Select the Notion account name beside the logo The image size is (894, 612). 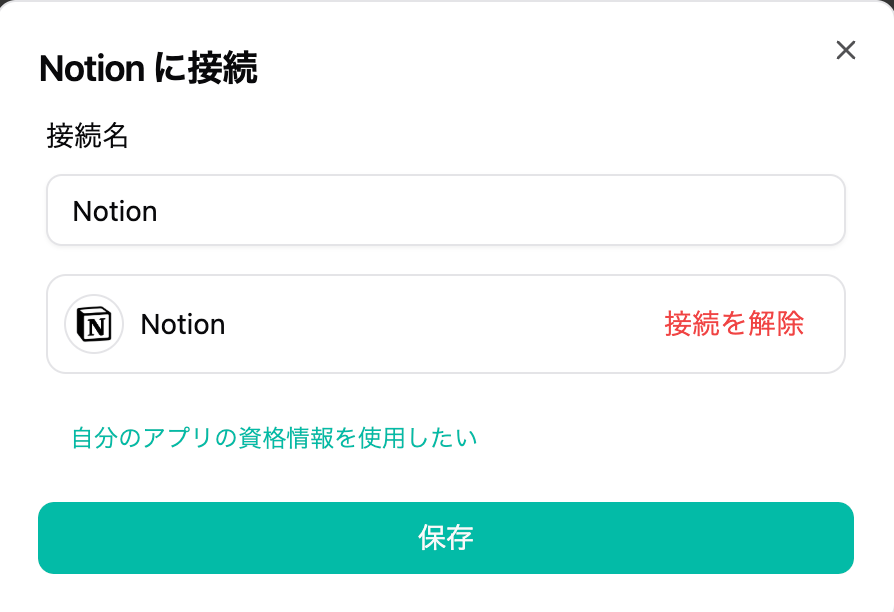click(x=183, y=324)
